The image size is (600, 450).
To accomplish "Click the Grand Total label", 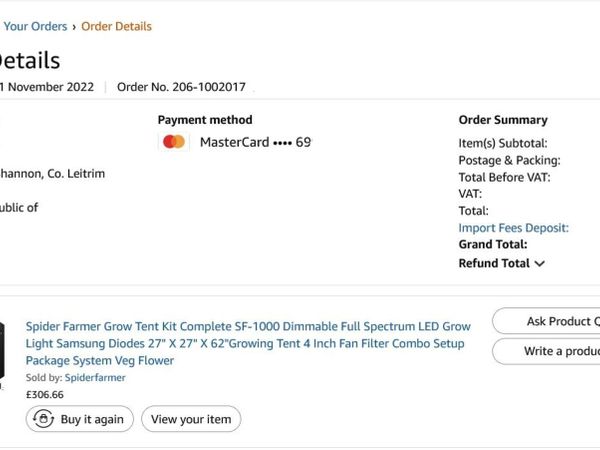I will 492,244.
